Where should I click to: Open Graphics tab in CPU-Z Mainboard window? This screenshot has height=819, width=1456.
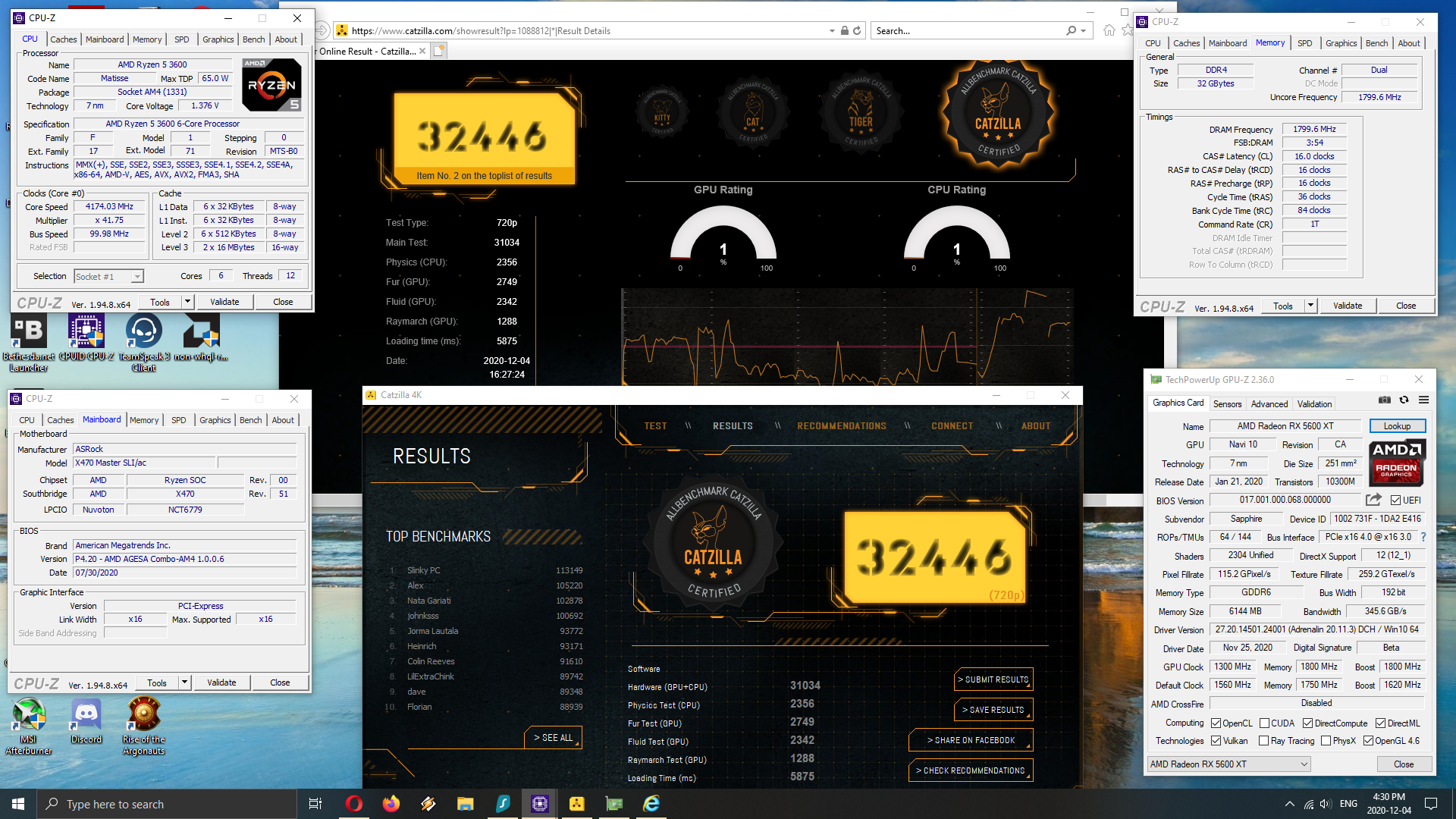coord(215,420)
